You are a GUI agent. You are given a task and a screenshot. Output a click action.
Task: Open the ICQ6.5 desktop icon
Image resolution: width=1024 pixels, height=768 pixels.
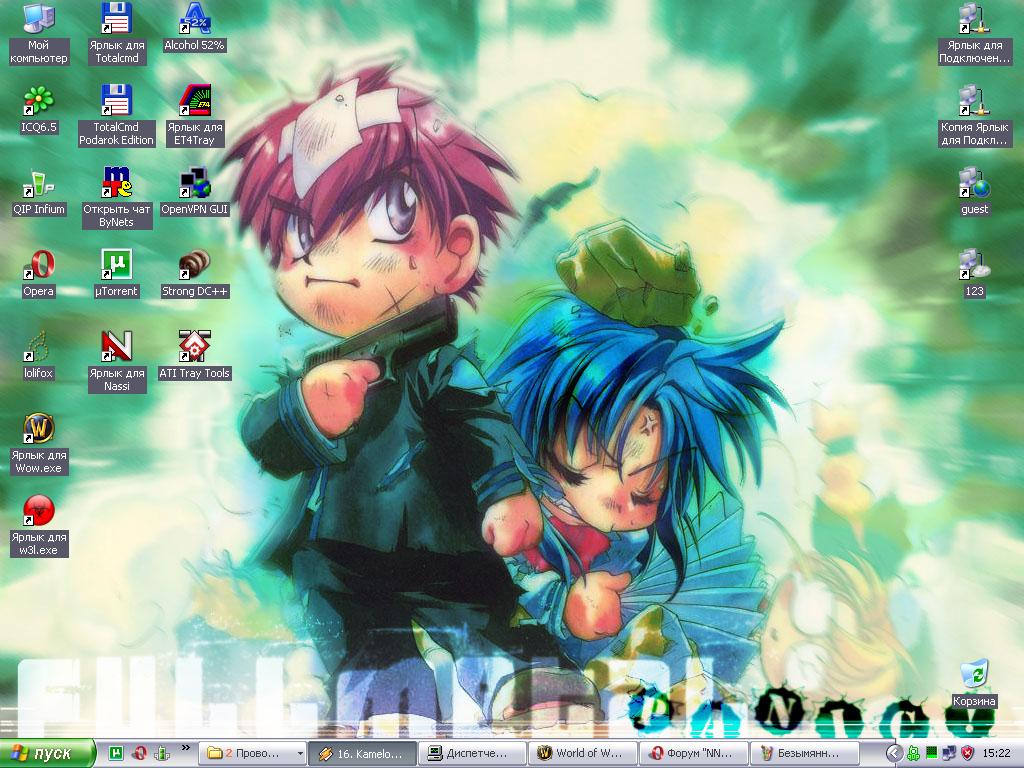[x=39, y=110]
